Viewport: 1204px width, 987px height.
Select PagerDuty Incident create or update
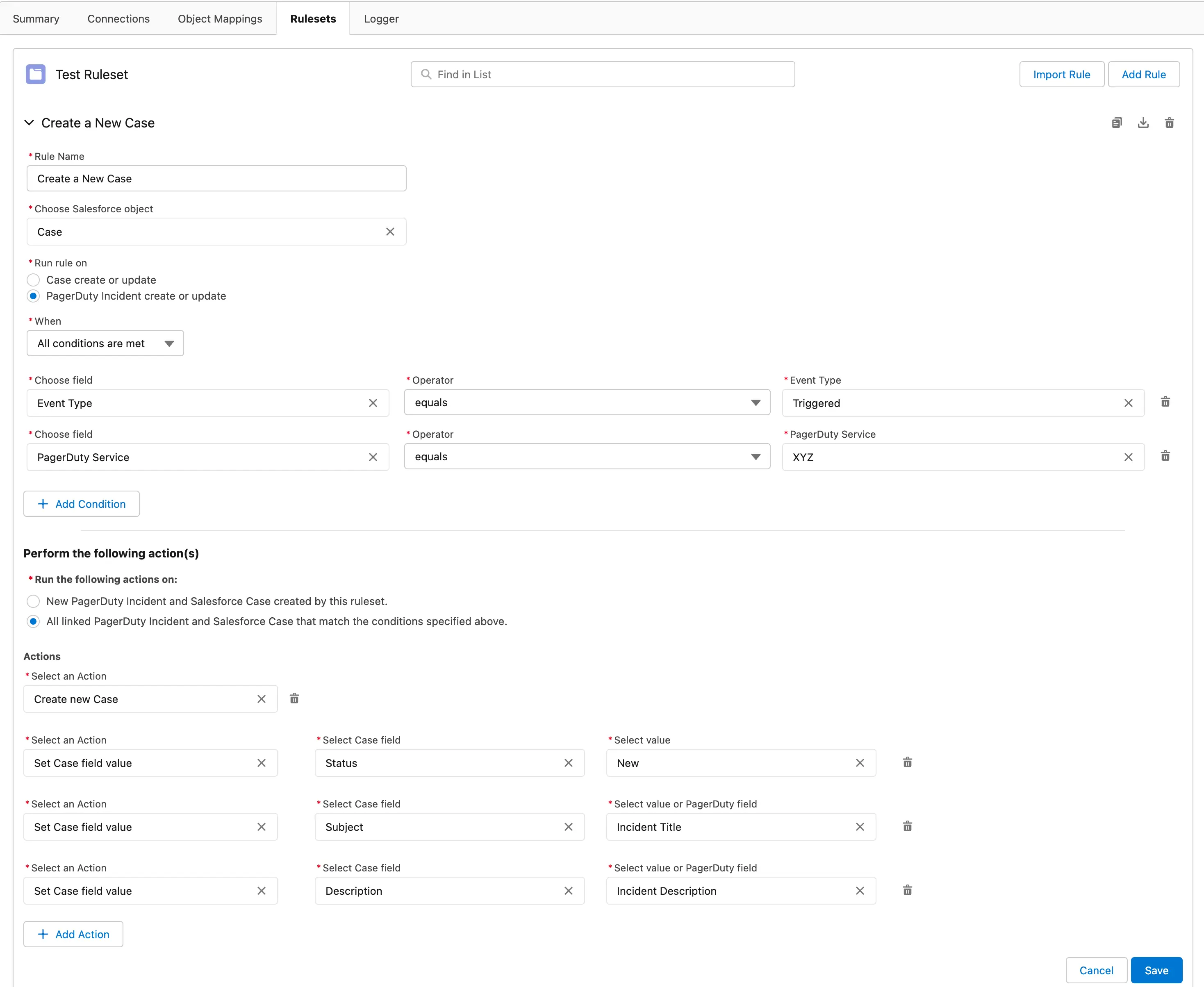point(34,296)
